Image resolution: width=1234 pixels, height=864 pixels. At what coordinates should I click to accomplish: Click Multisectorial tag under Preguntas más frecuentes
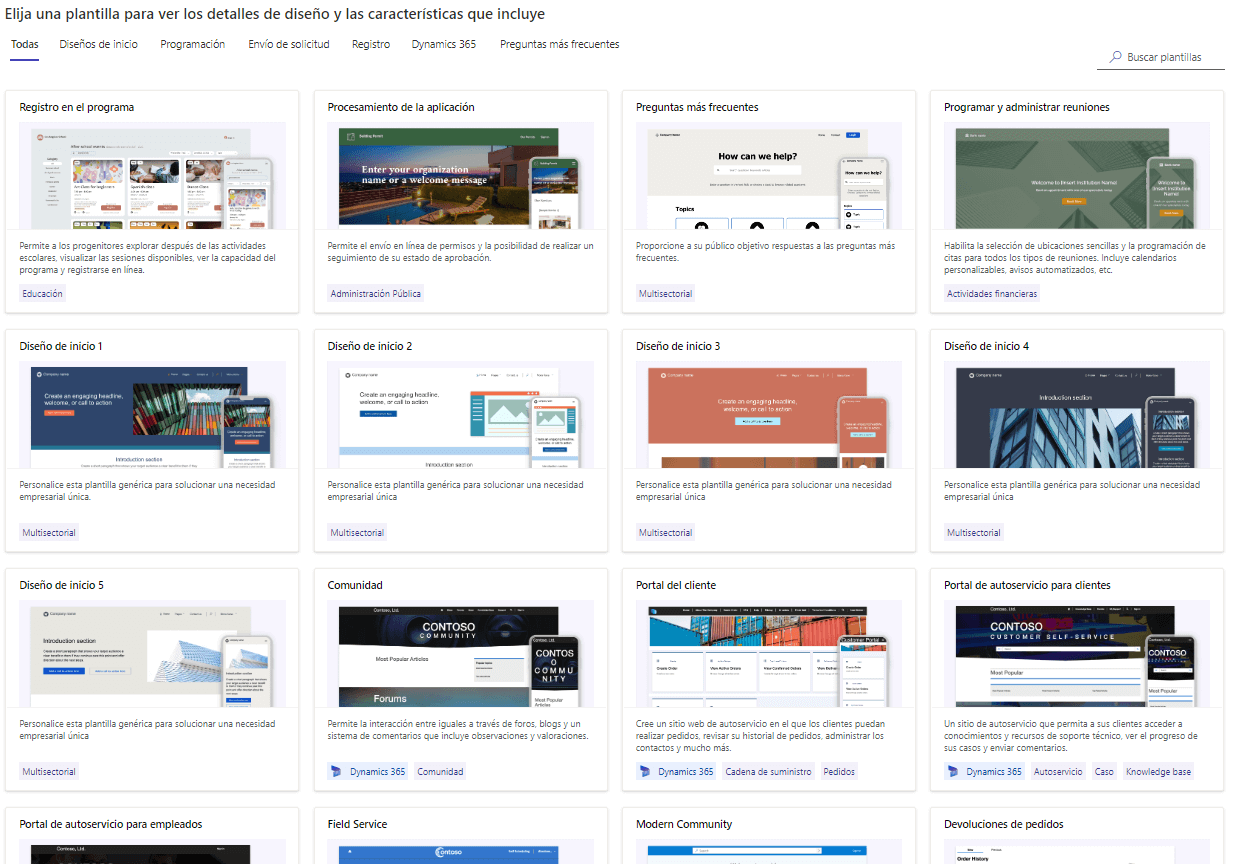coord(666,294)
